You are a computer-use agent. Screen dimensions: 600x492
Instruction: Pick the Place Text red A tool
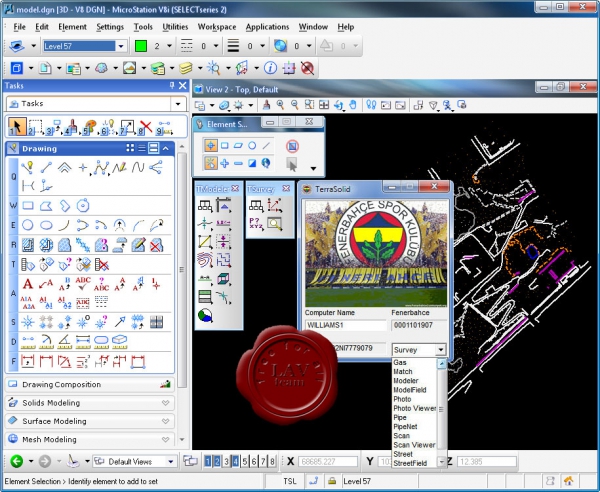pyautogui.click(x=28, y=284)
